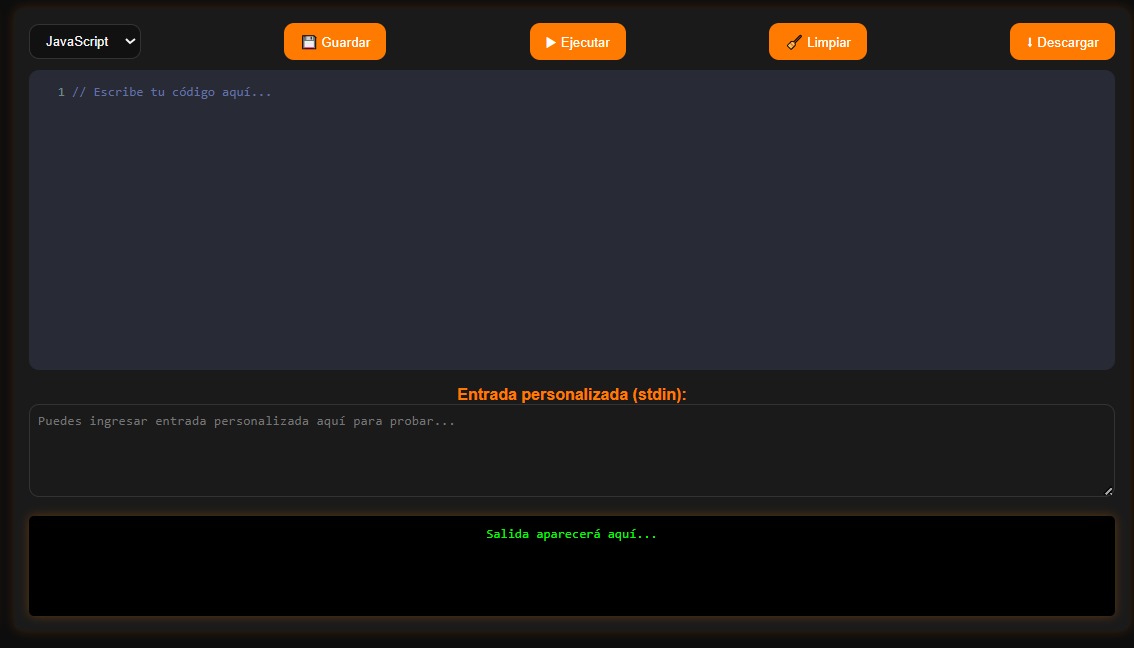The height and width of the screenshot is (648, 1134).
Task: Download the file via the Descargar label
Action: [1068, 42]
